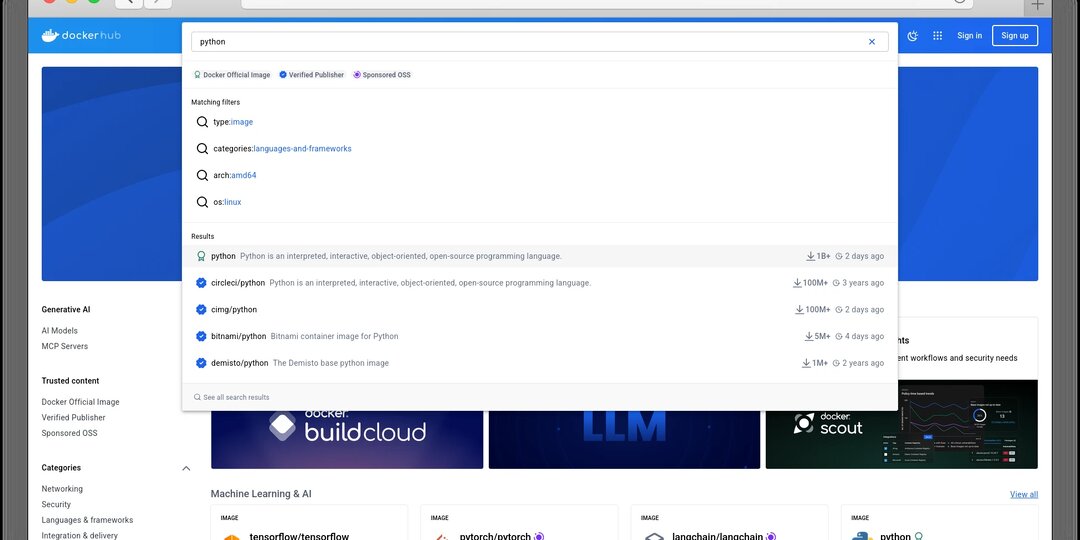Click the Docker Hub logo
This screenshot has height=540, width=1080.
(x=81, y=35)
